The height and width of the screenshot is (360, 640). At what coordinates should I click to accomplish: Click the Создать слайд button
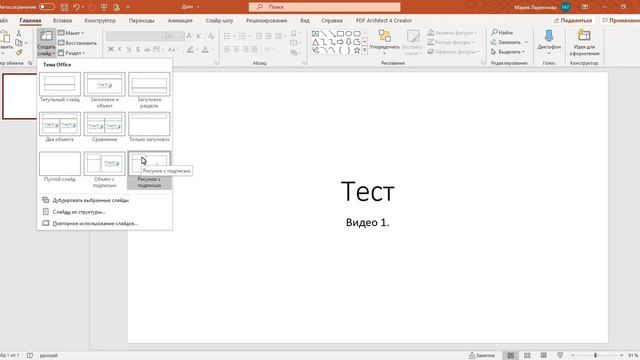46,43
